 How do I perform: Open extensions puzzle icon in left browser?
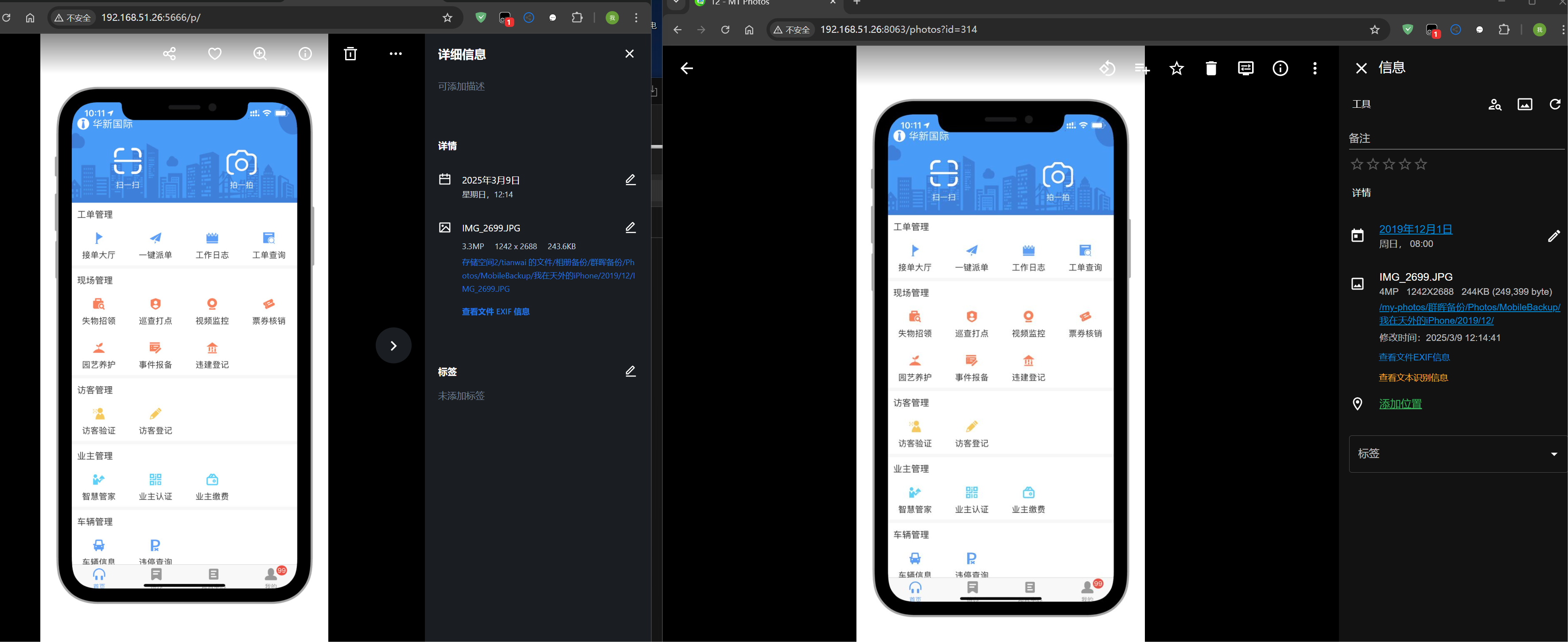click(x=577, y=18)
